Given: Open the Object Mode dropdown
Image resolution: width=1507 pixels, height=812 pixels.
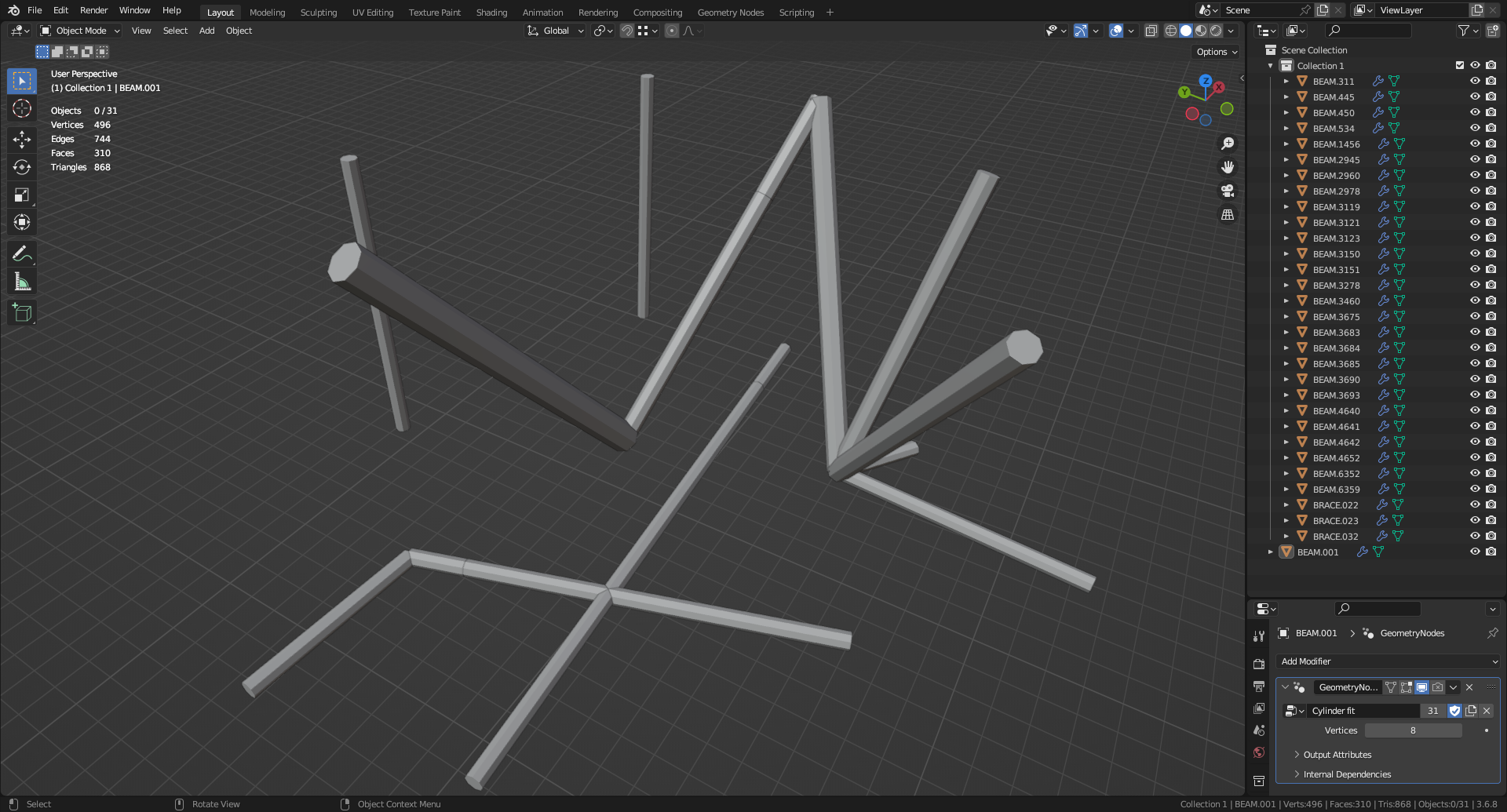Looking at the screenshot, I should (80, 31).
